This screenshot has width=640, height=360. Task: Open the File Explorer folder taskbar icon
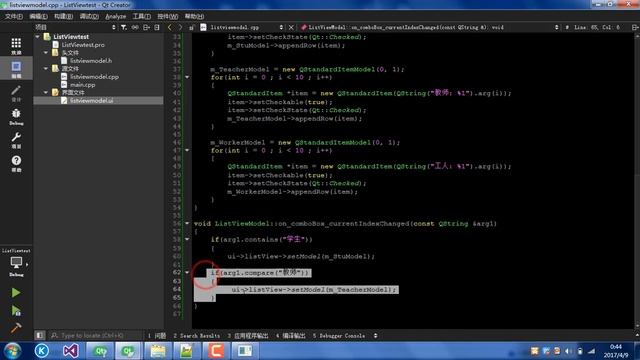(158, 351)
